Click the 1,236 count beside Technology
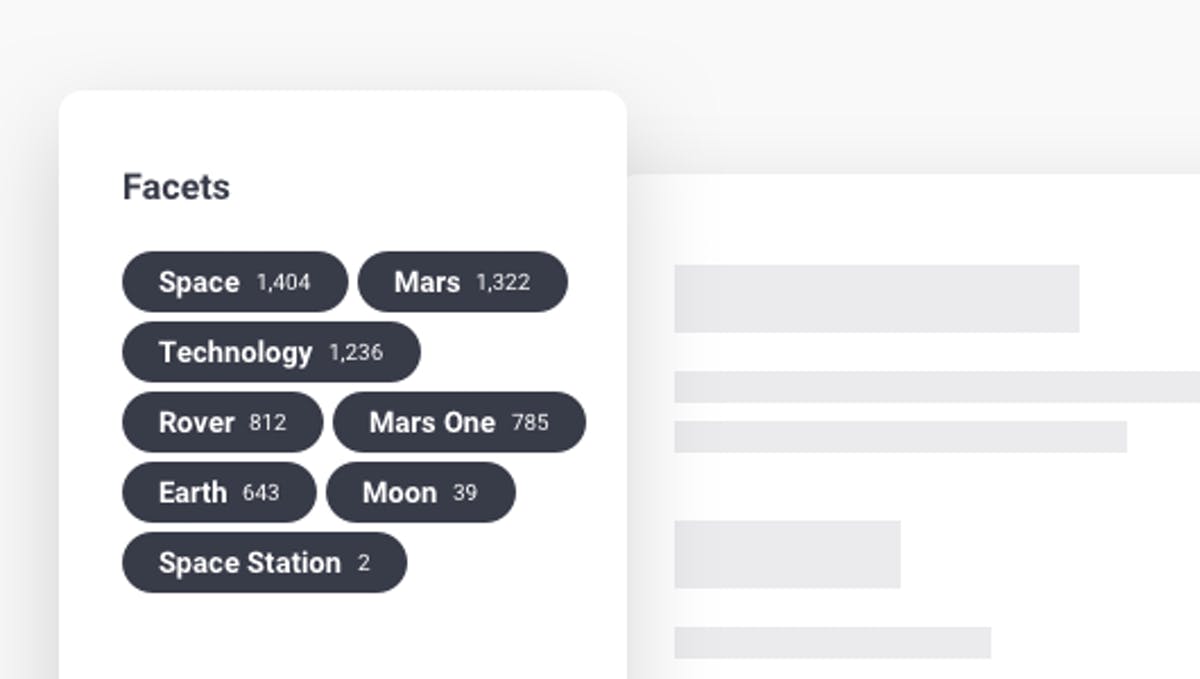The image size is (1200, 679). pos(356,353)
